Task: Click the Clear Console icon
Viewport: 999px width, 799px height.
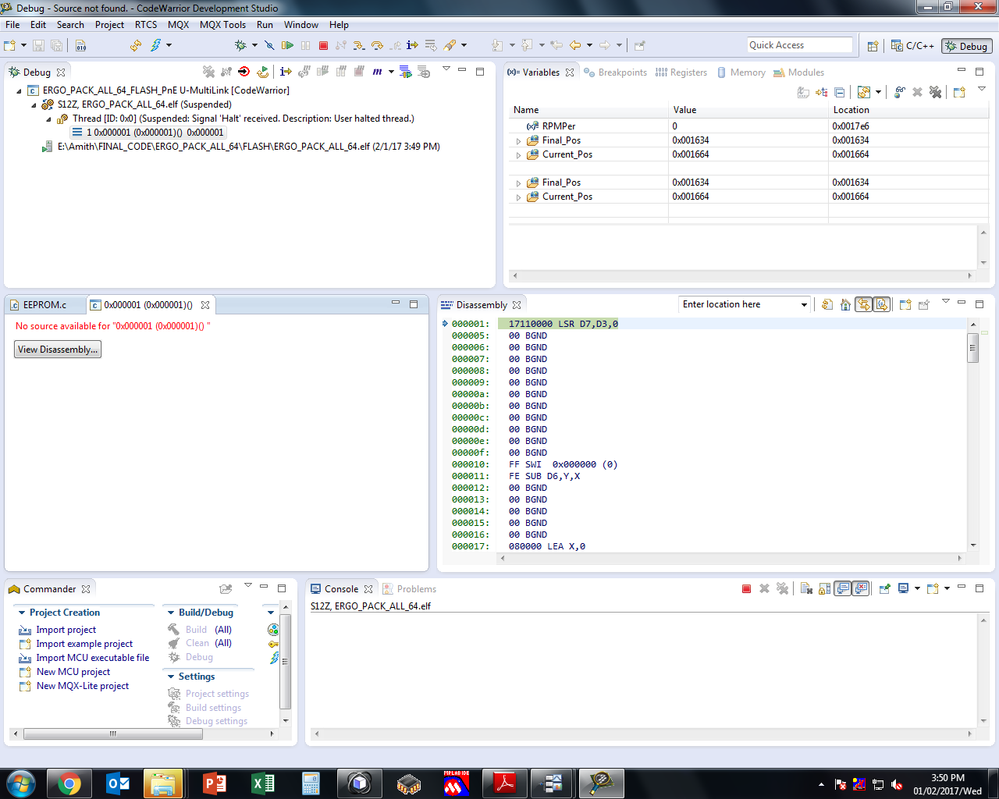Action: pyautogui.click(x=807, y=589)
